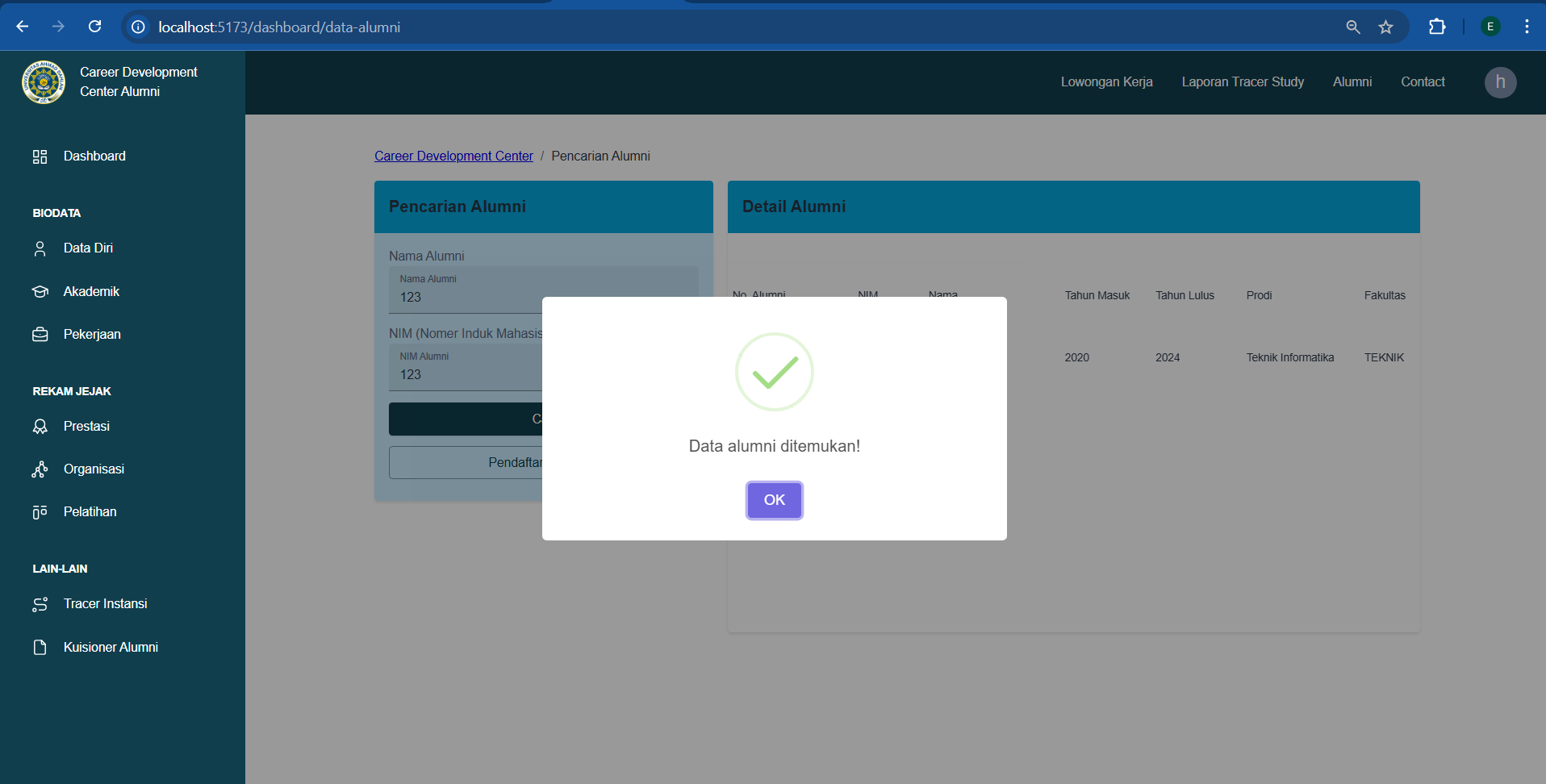Open Laporan Tracer Study menu

1242,82
